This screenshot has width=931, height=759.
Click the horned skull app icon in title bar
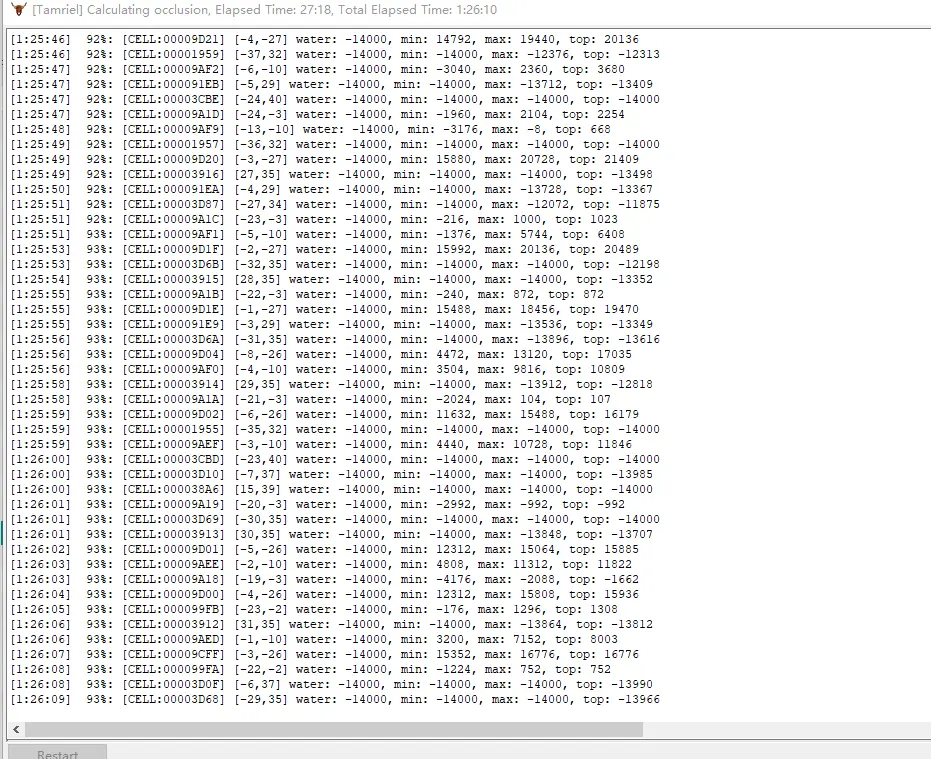pyautogui.click(x=19, y=10)
